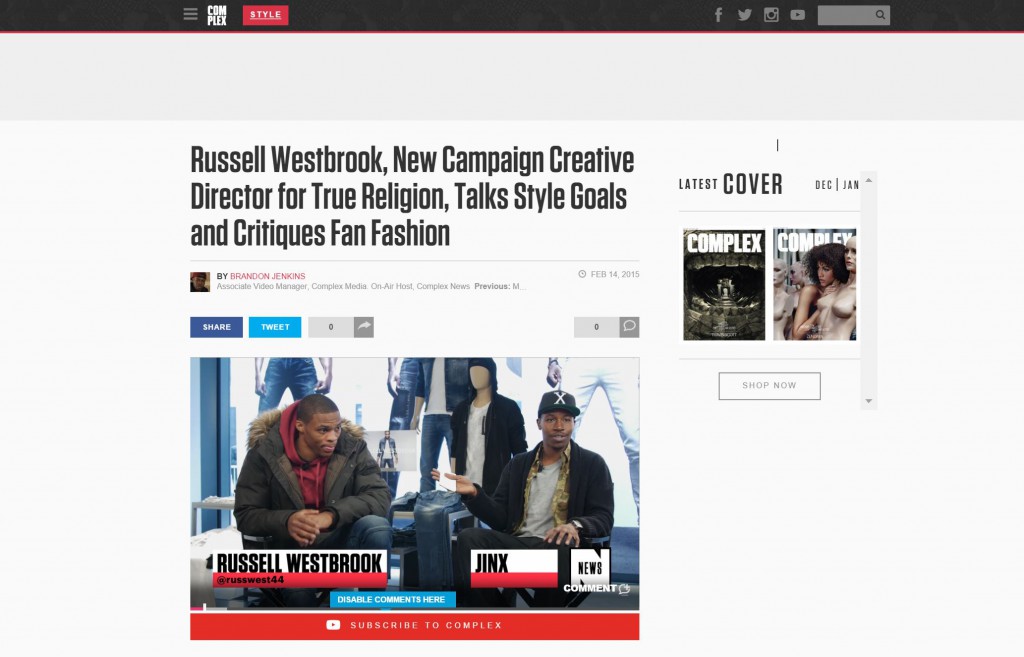Share article on Facebook with SHARE button
Viewport: 1024px width, 657px height.
point(216,327)
